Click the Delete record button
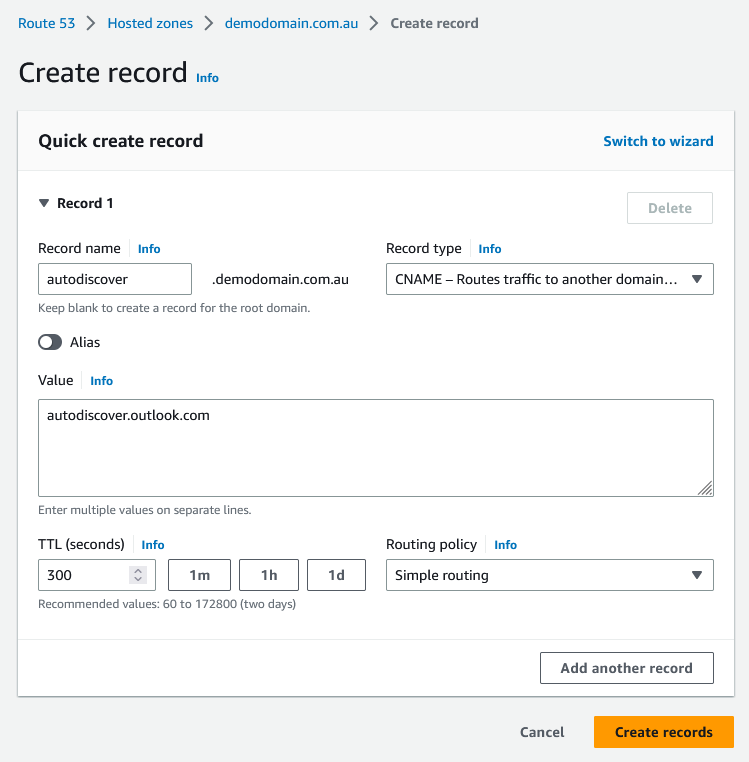The width and height of the screenshot is (749, 762). point(669,208)
